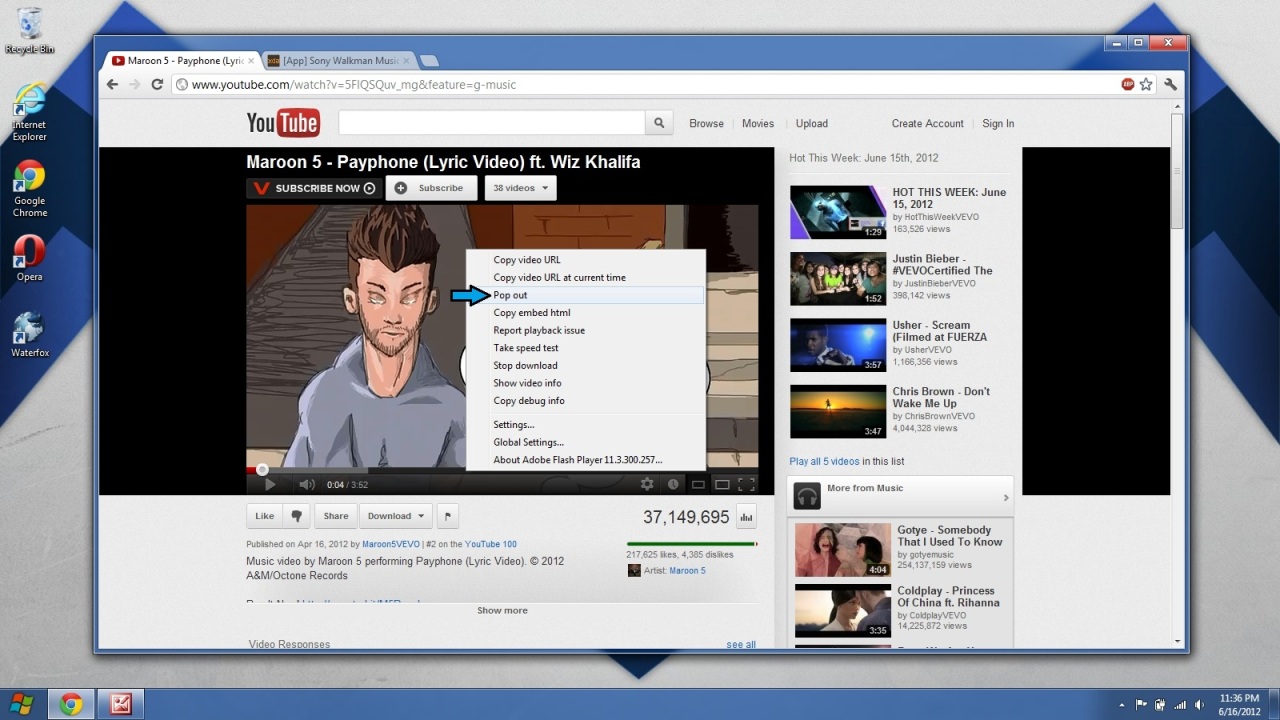This screenshot has width=1280, height=720.
Task: Click the Chrome address bar URL
Action: (354, 85)
